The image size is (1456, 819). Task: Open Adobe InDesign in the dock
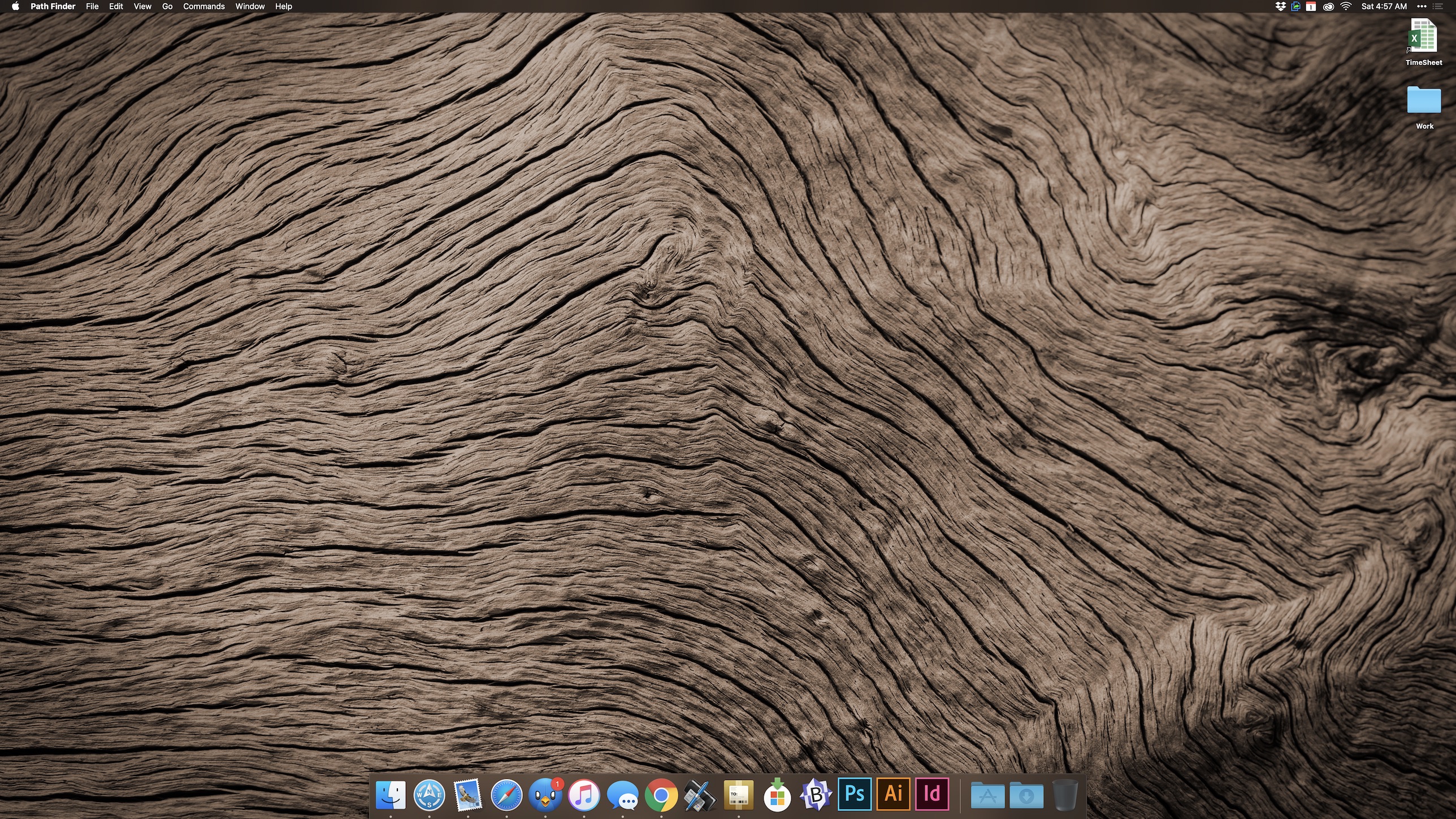931,794
